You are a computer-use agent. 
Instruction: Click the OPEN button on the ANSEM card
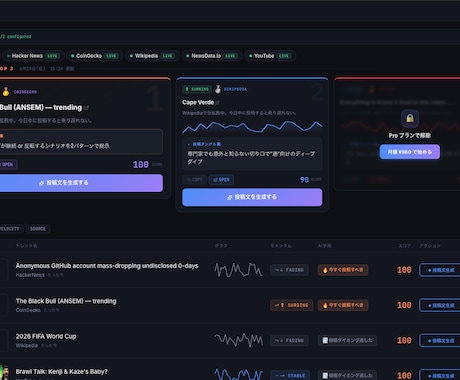[7, 164]
